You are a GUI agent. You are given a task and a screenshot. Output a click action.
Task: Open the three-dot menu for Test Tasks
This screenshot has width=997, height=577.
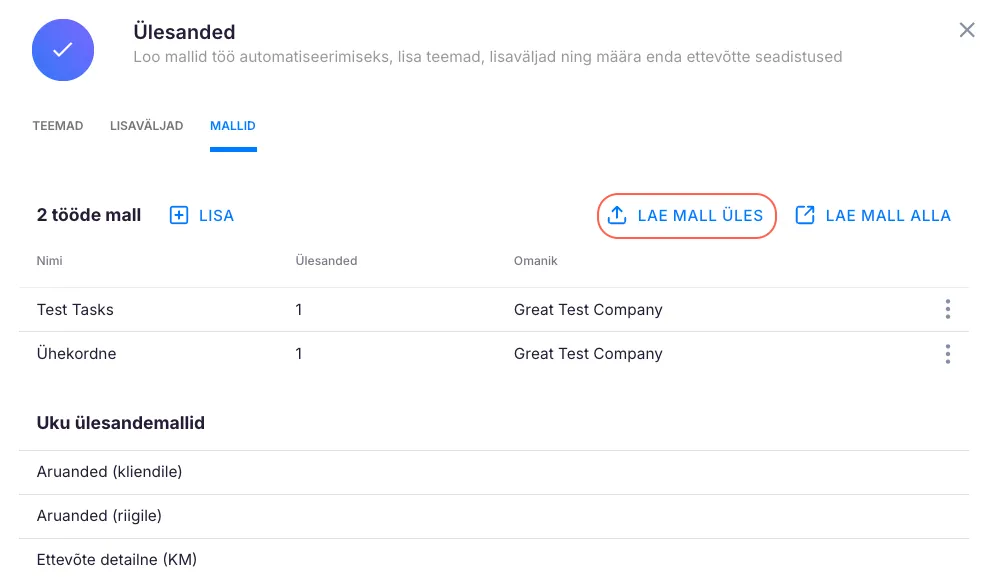[947, 310]
